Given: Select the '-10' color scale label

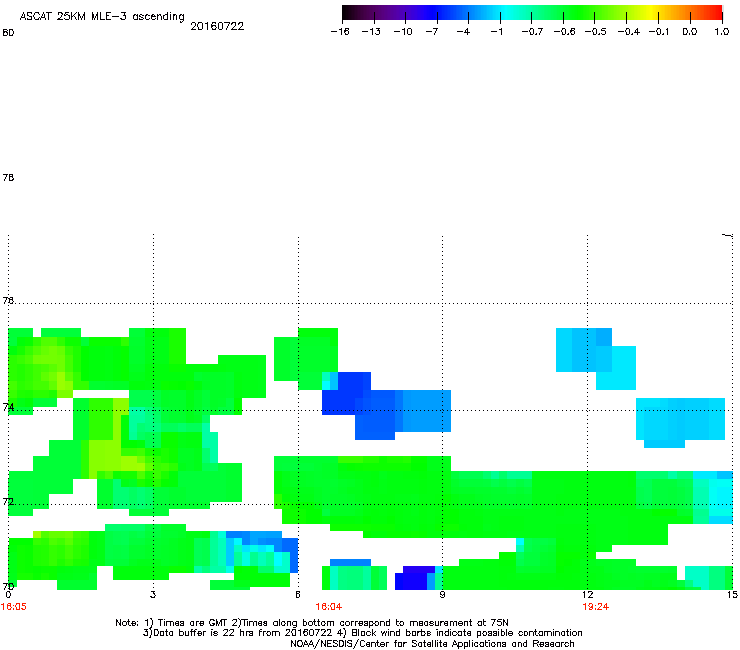Looking at the screenshot, I should (403, 32).
